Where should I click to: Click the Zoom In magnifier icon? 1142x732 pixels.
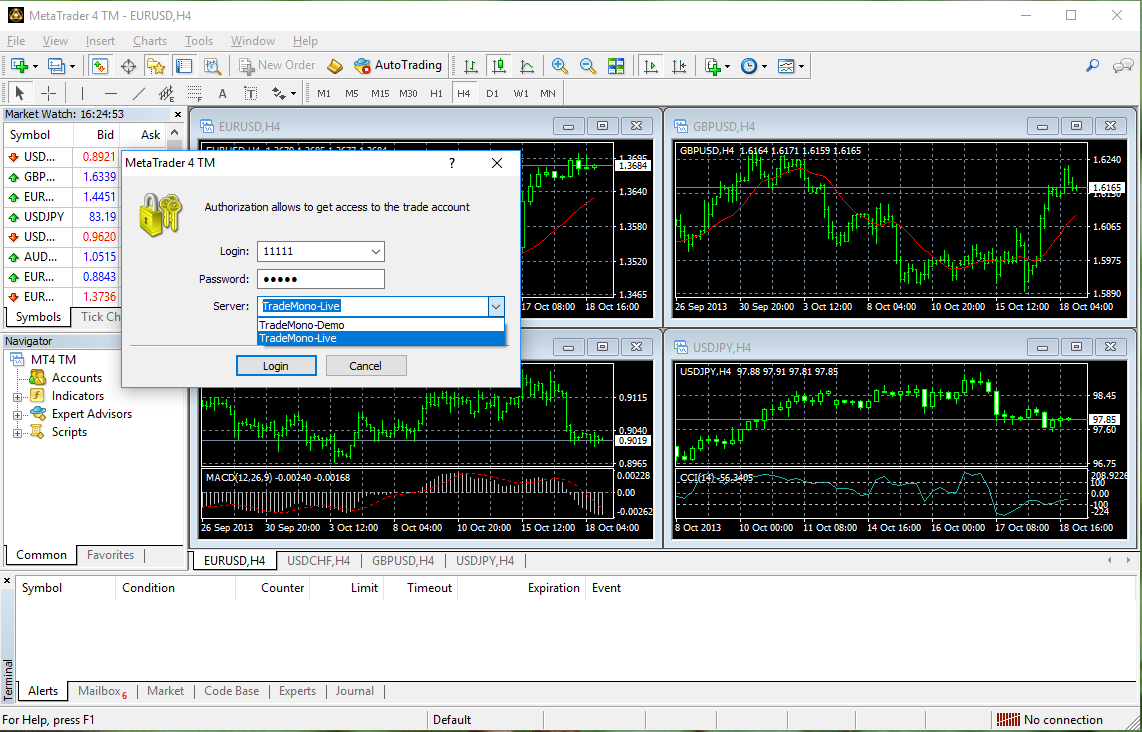pyautogui.click(x=559, y=66)
